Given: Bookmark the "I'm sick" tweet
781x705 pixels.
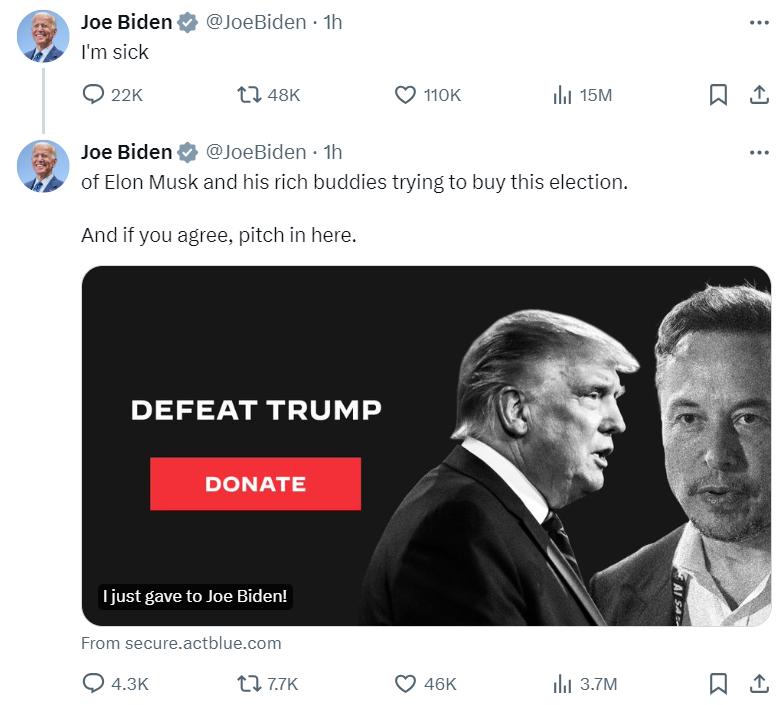Looking at the screenshot, I should (718, 95).
